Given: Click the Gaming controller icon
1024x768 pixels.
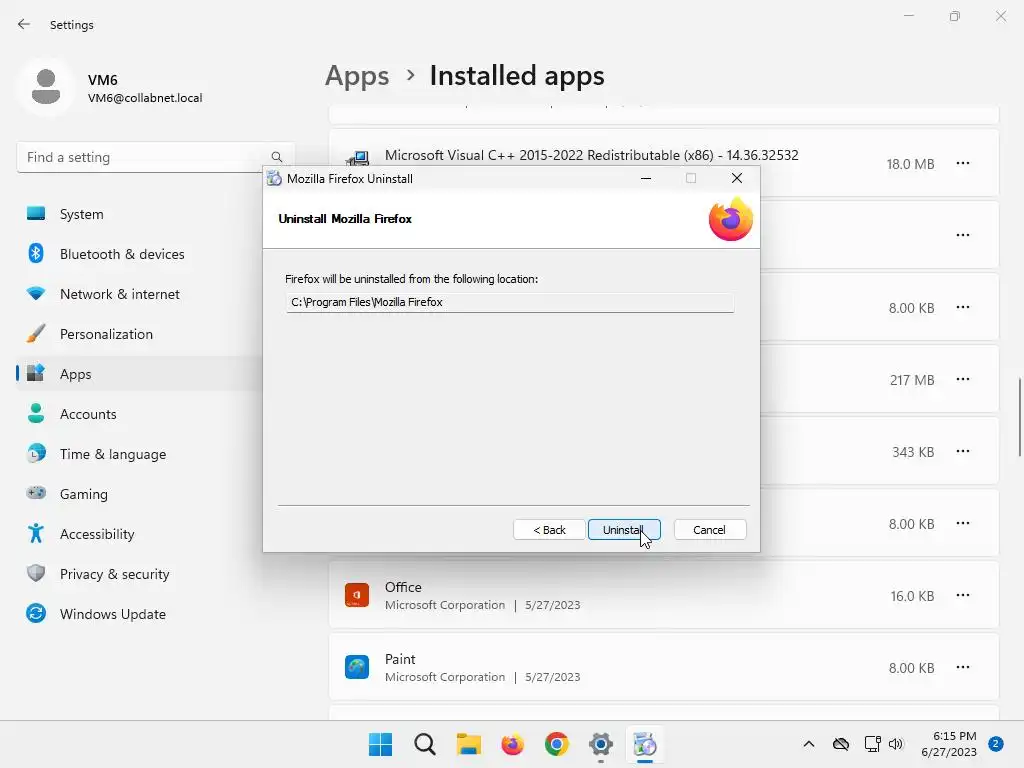Looking at the screenshot, I should (36, 492).
